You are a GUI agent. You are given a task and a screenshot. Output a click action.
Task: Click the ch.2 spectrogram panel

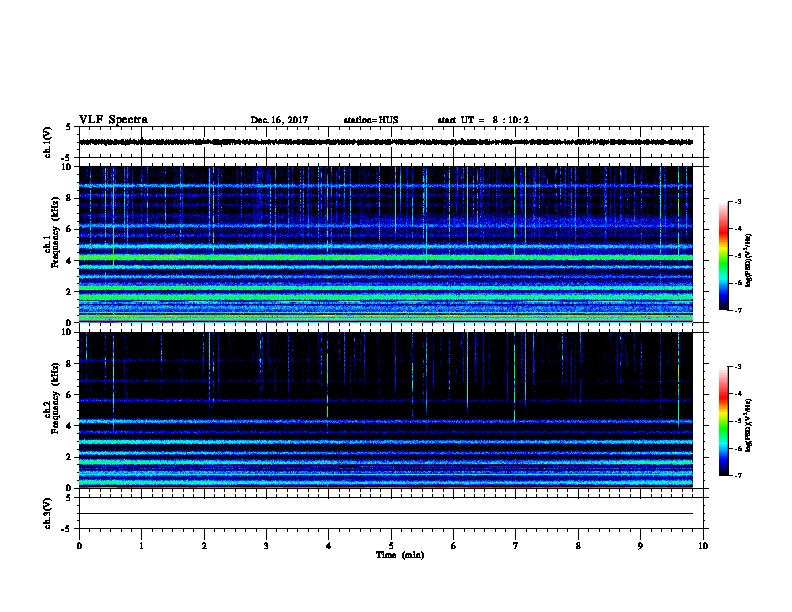pyautogui.click(x=386, y=410)
